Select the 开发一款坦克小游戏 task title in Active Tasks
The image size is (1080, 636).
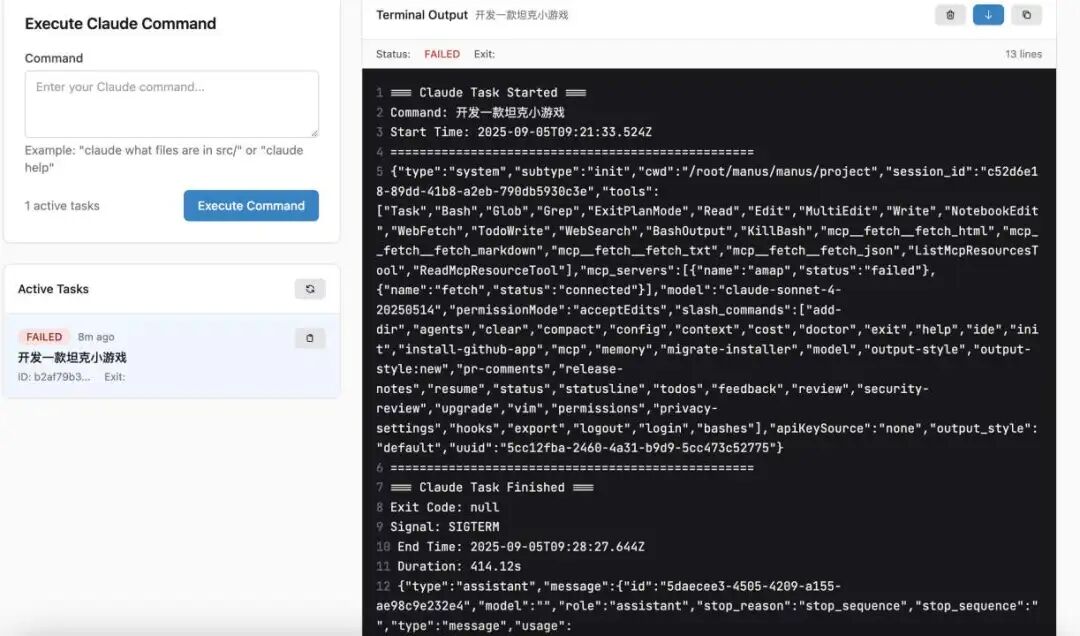coord(72,357)
